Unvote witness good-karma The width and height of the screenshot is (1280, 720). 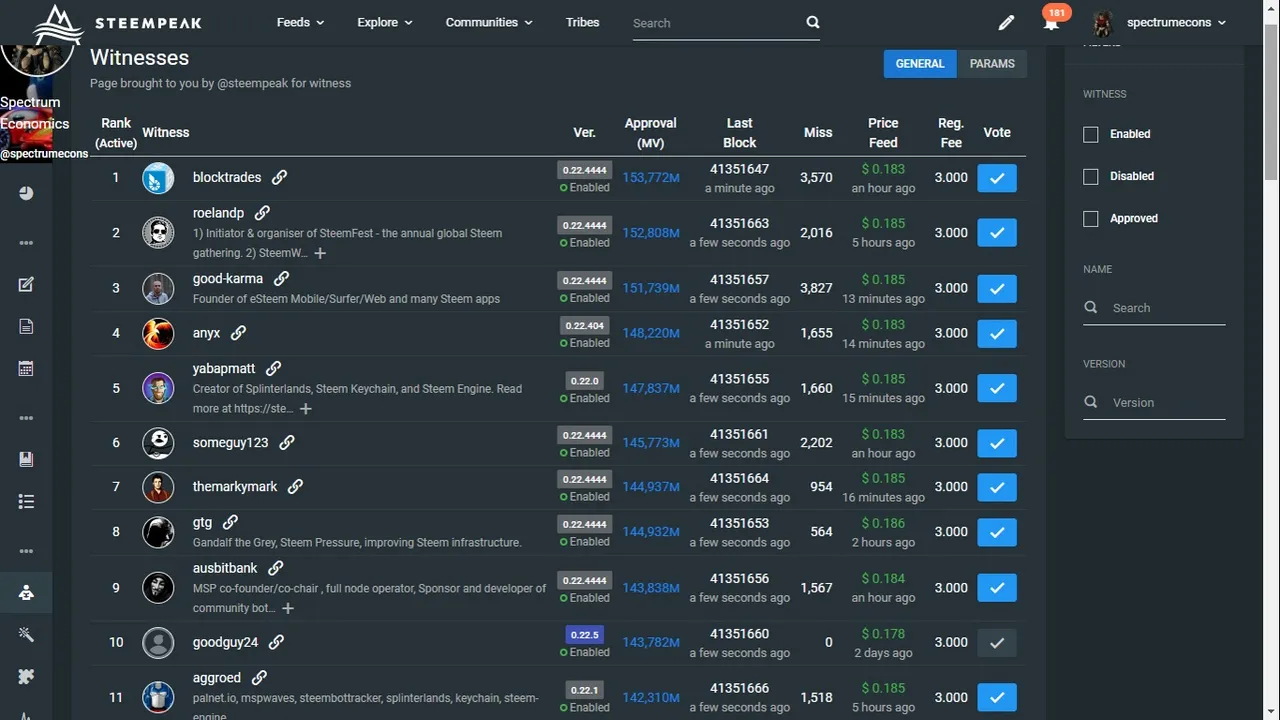[x=997, y=288]
